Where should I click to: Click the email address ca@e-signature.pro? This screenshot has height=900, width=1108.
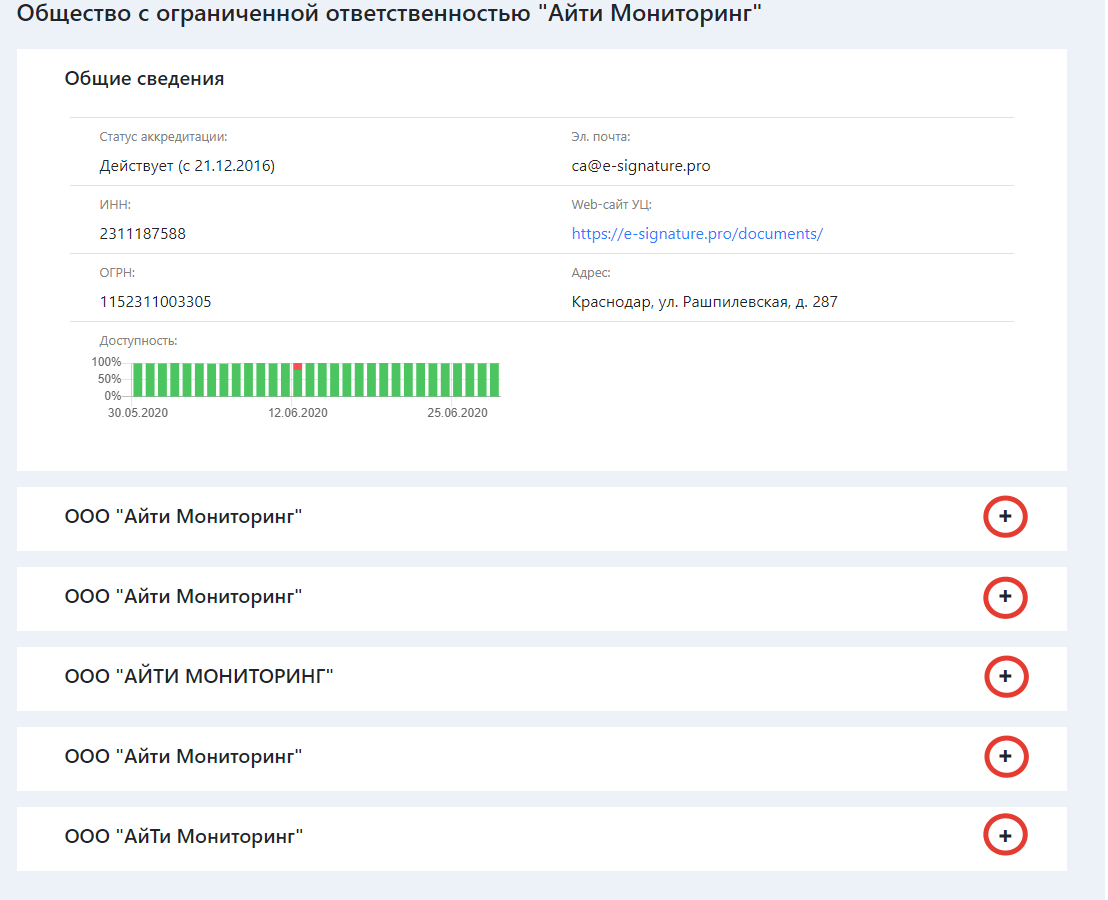[x=641, y=166]
